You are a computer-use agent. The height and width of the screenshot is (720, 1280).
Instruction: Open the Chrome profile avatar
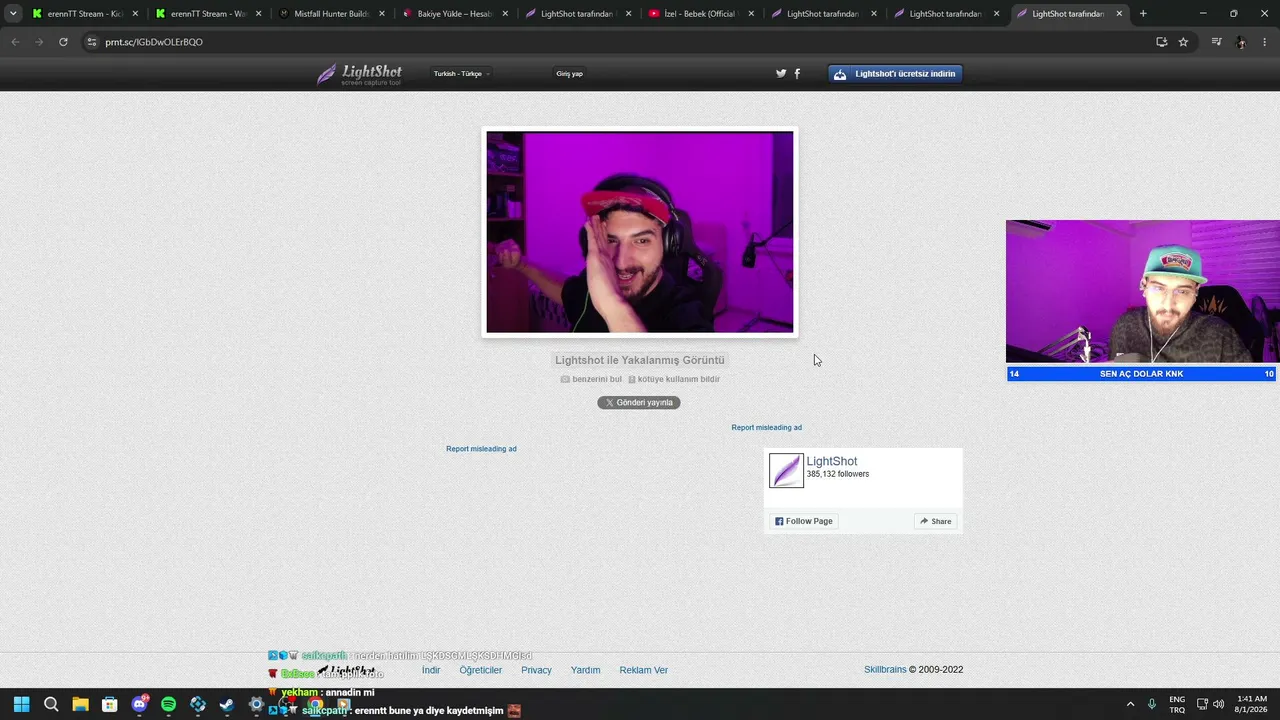click(x=1241, y=42)
